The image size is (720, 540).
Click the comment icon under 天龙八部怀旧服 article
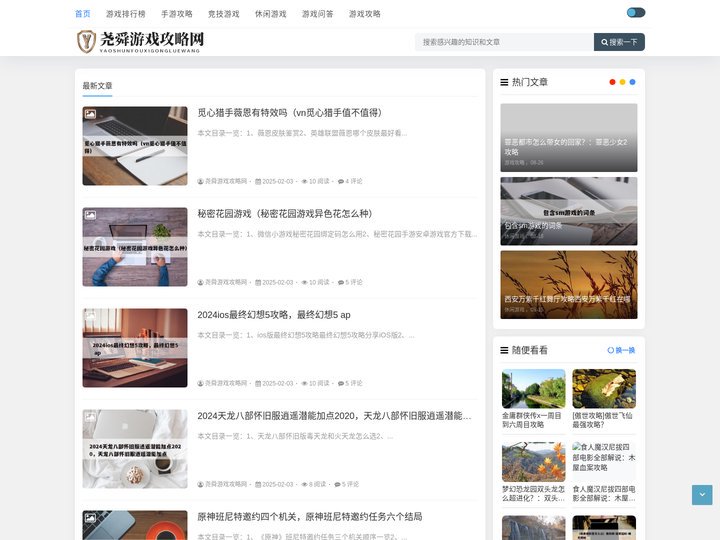tap(337, 484)
